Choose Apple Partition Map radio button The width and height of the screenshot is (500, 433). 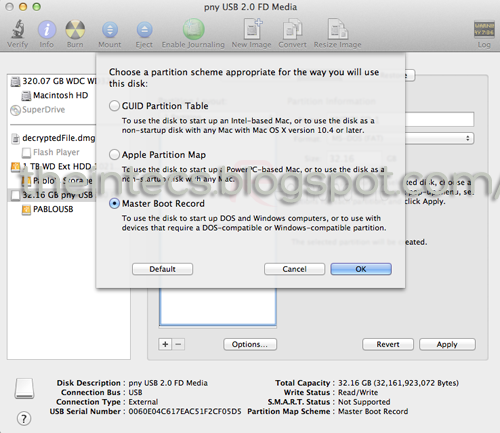[x=114, y=155]
